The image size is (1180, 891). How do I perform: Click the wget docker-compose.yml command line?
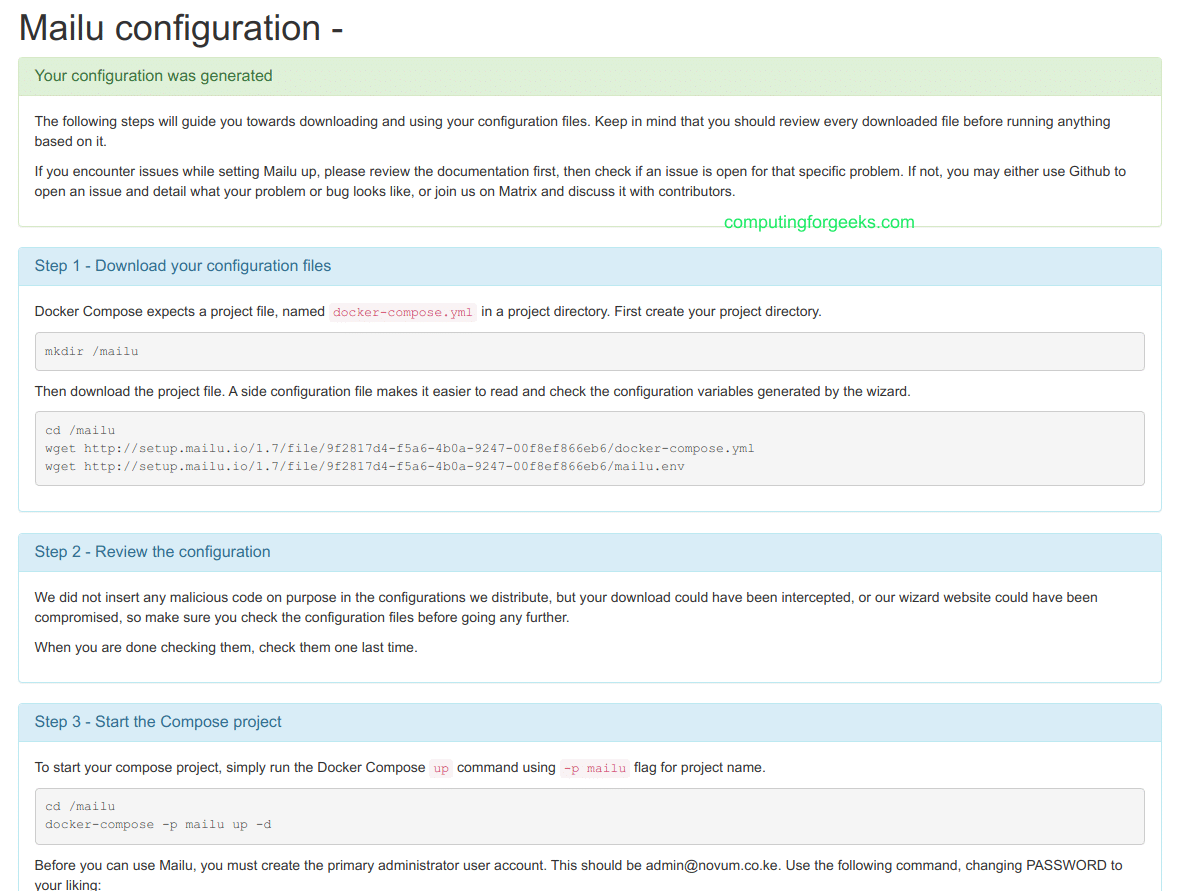point(400,449)
